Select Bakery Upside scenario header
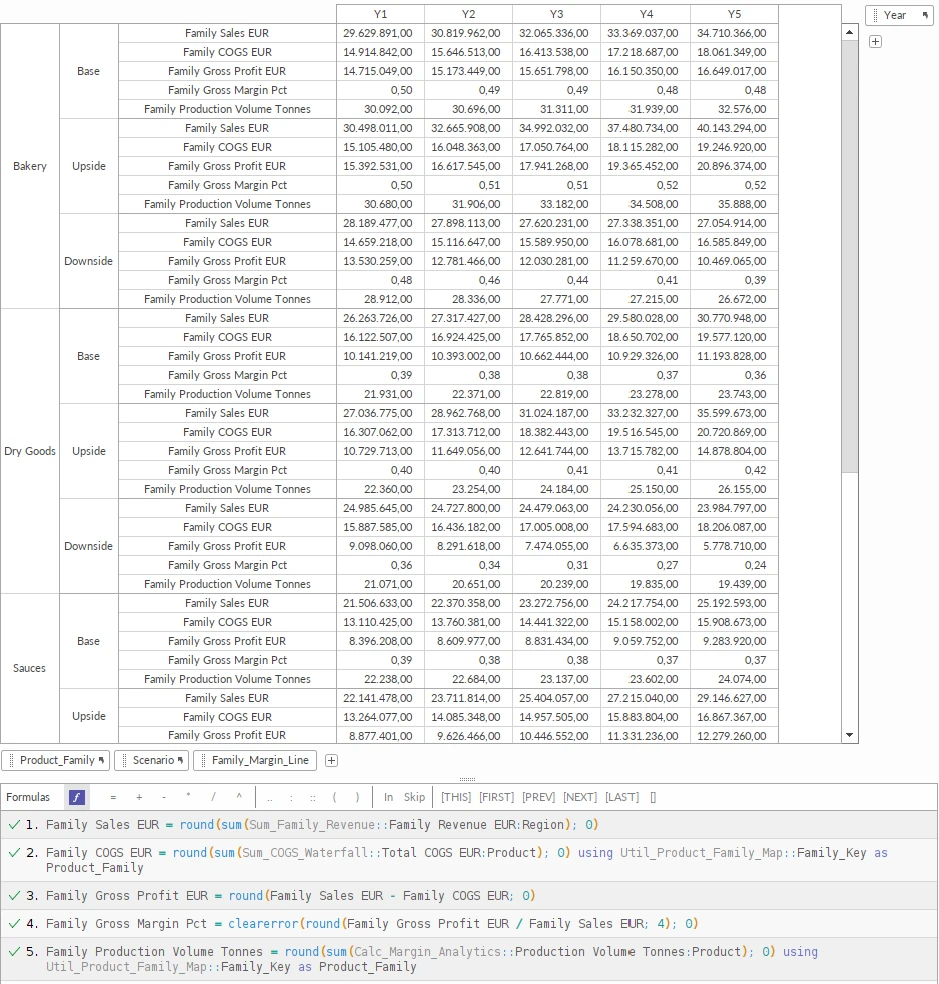Image resolution: width=939 pixels, height=984 pixels. tap(89, 166)
